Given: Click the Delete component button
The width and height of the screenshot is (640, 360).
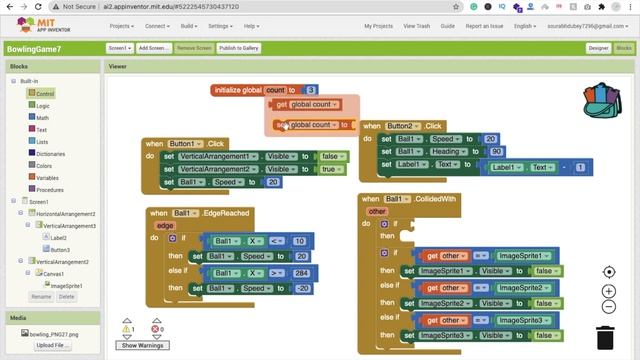Looking at the screenshot, I should click(x=67, y=297).
